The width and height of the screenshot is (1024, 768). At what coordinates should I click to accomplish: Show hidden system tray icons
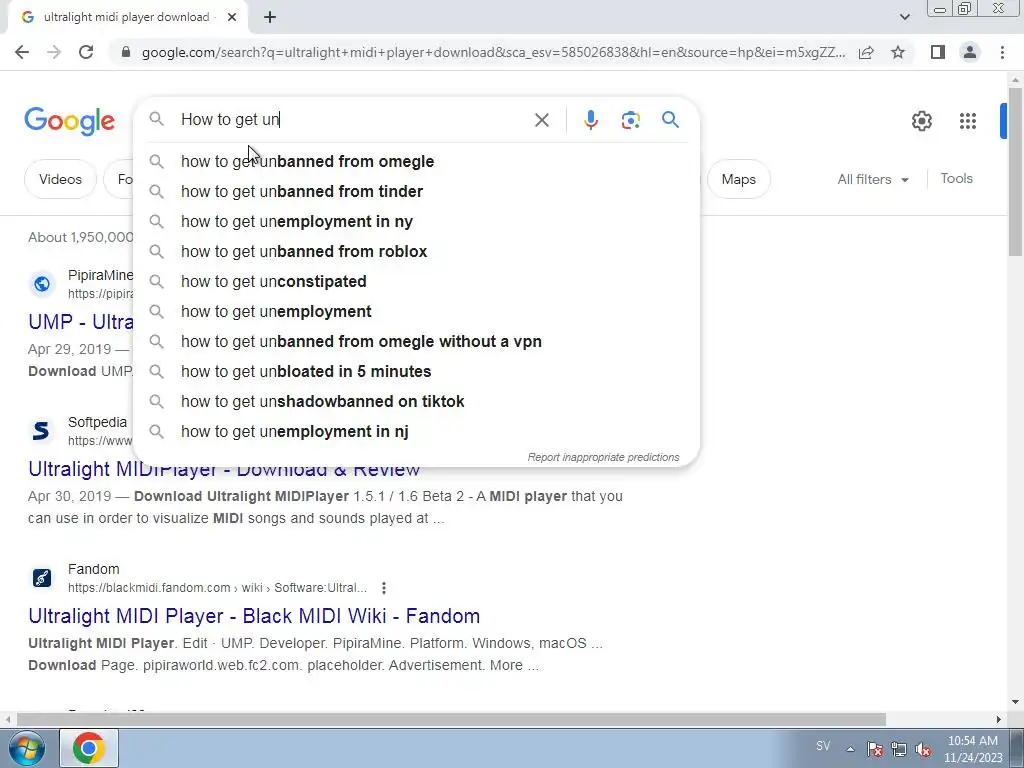pos(850,749)
